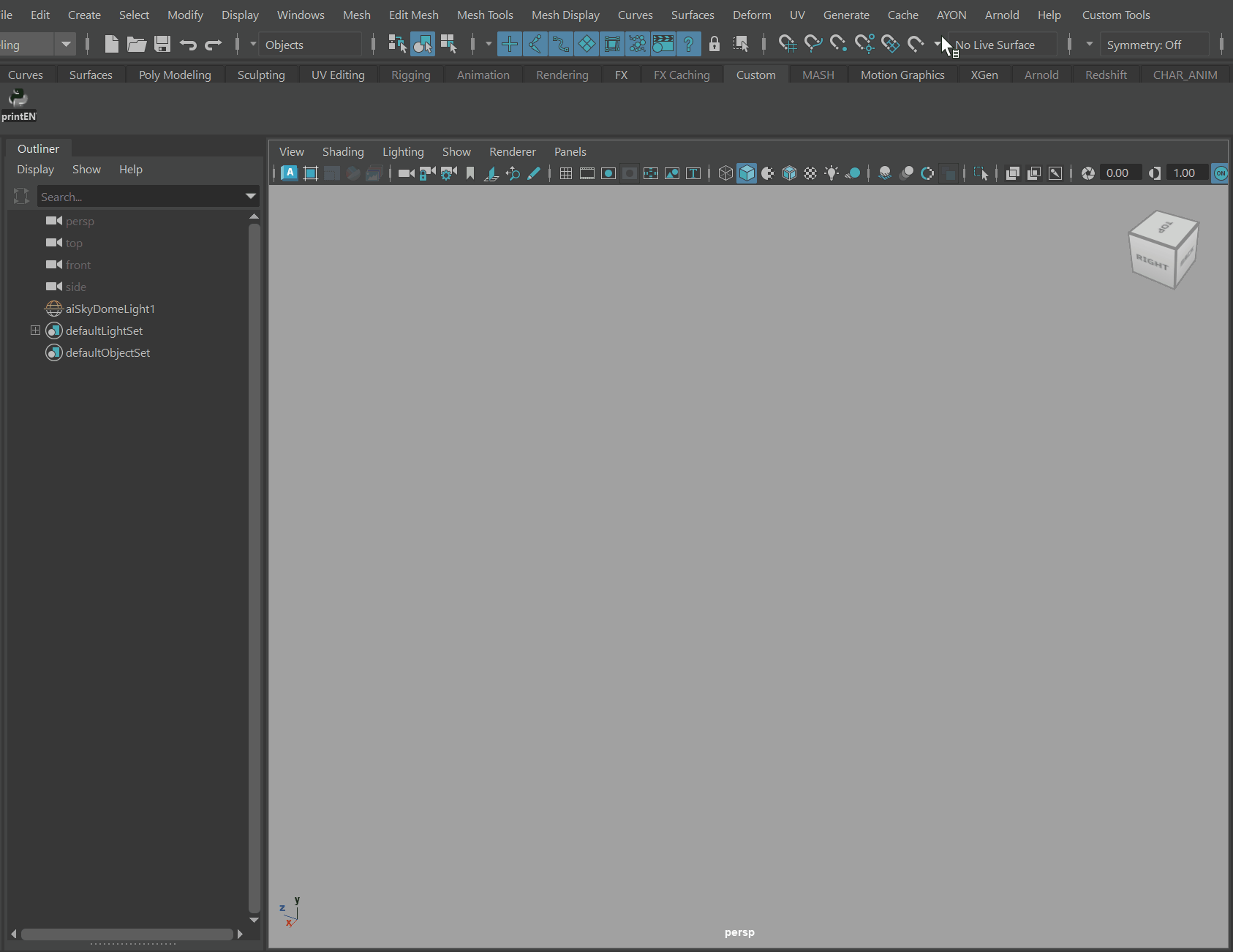The image size is (1233, 952).
Task: Enable the snap to point magnet
Action: click(839, 45)
